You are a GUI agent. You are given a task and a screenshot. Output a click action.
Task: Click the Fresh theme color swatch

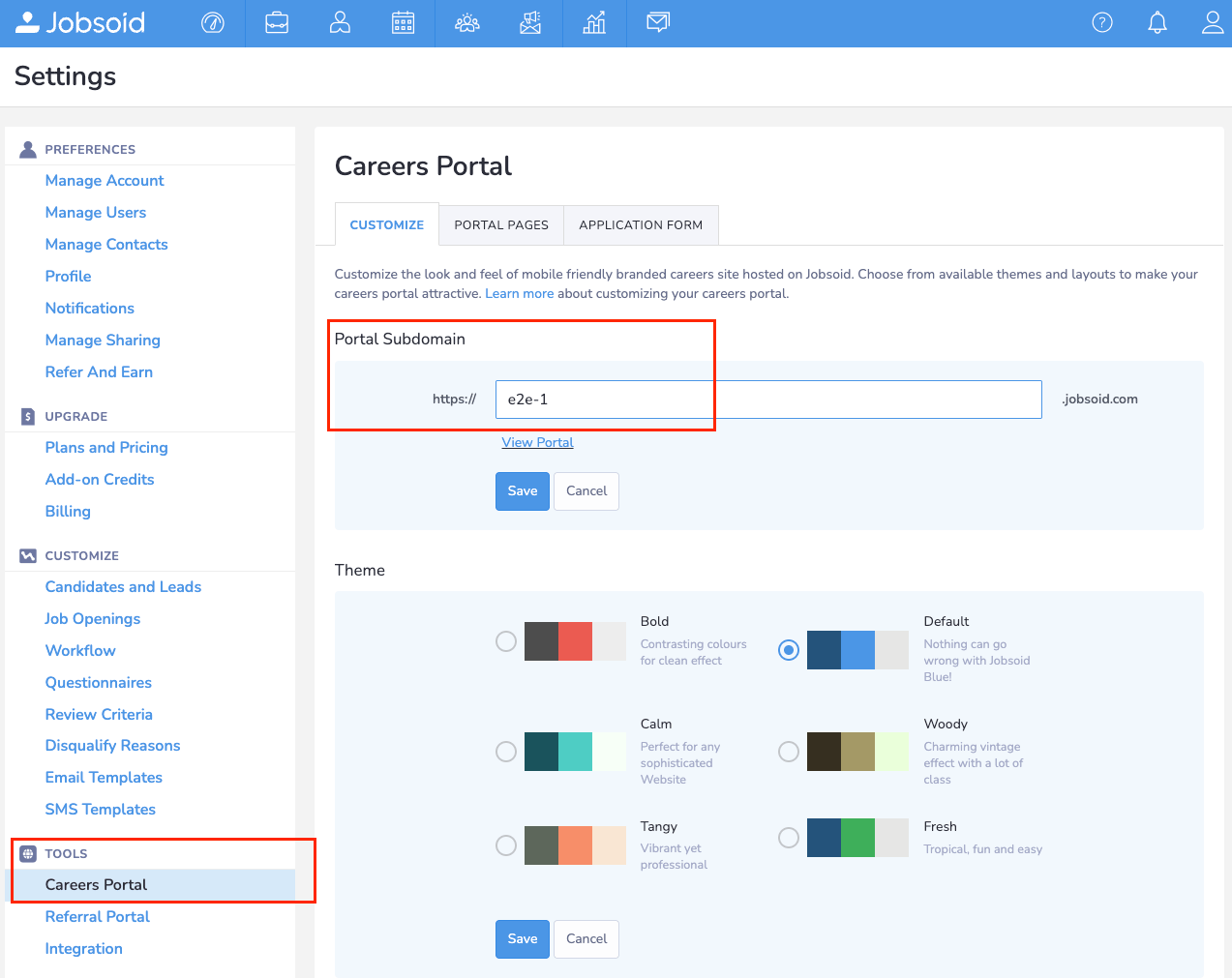[x=857, y=838]
